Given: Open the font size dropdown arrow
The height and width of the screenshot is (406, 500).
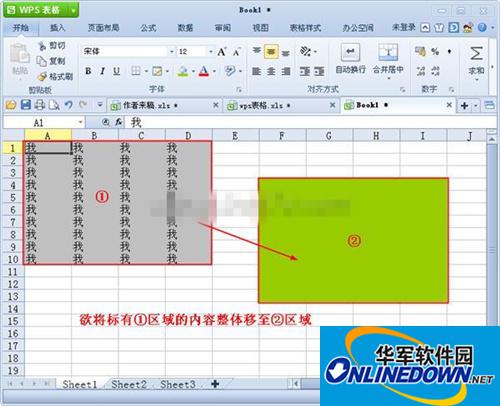Looking at the screenshot, I should 211,52.
